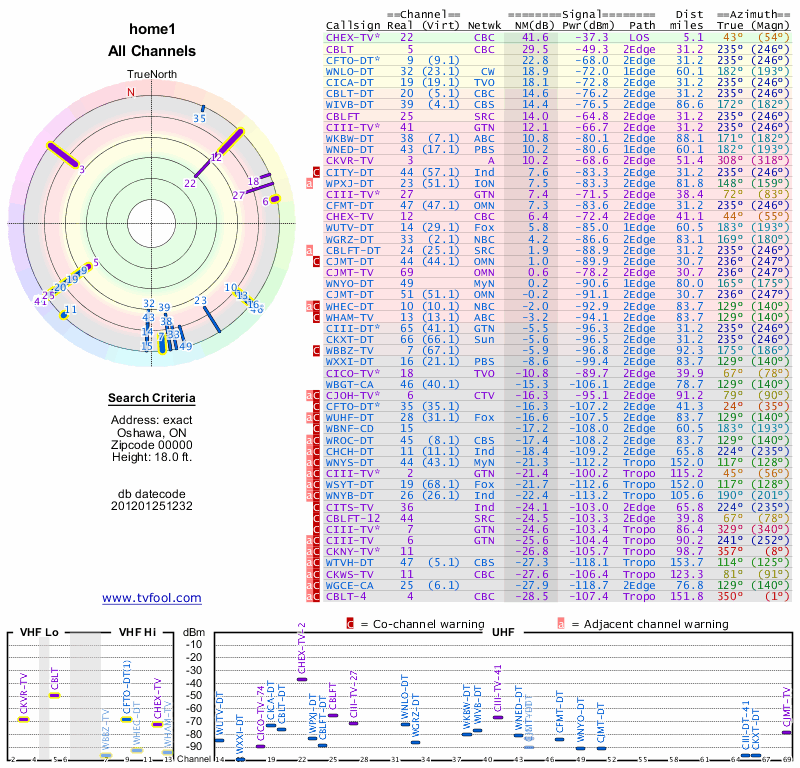Click the VHF Hi band label
This screenshot has height=768, width=800.
click(137, 632)
